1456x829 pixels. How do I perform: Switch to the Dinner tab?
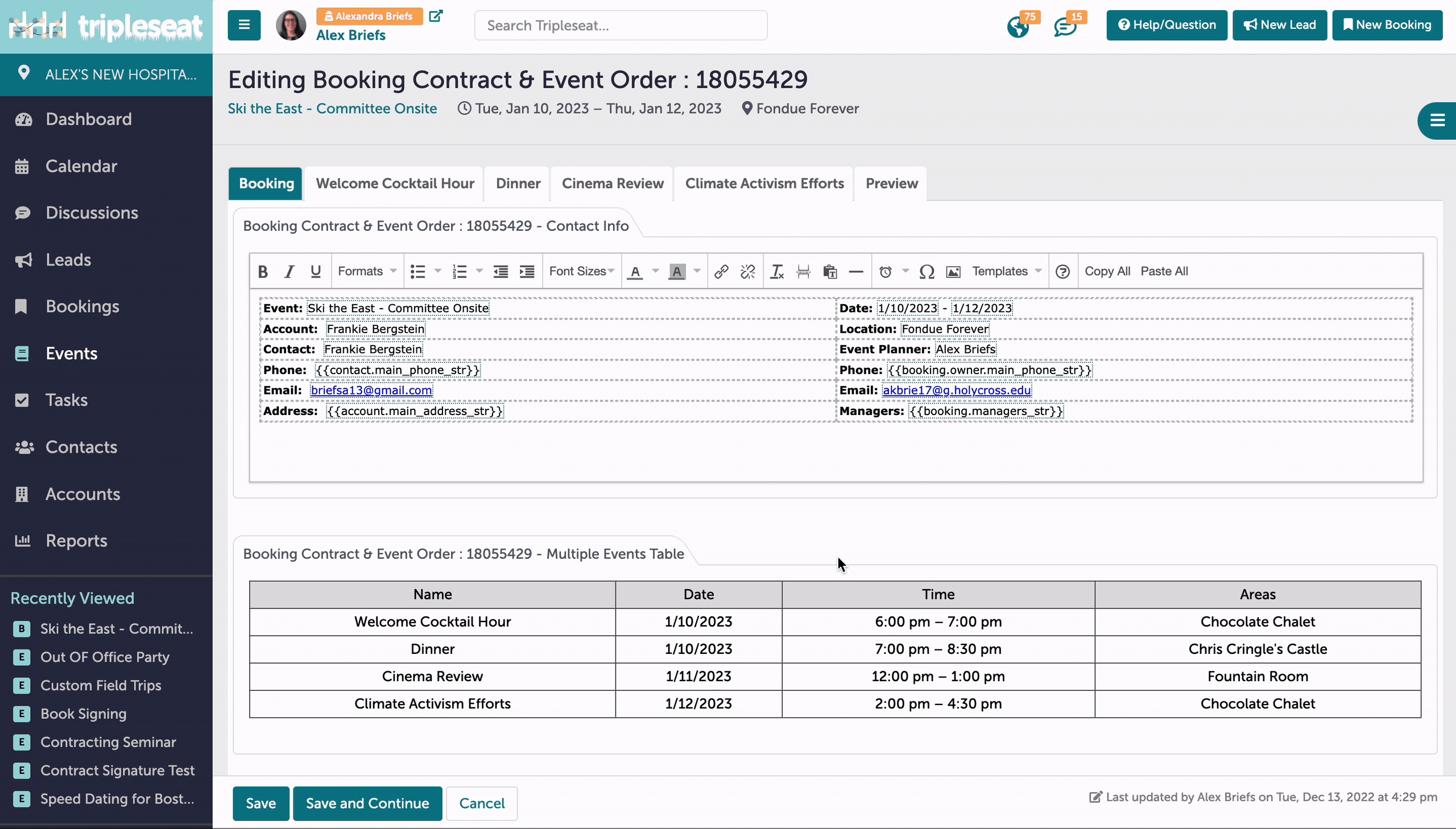[x=518, y=183]
